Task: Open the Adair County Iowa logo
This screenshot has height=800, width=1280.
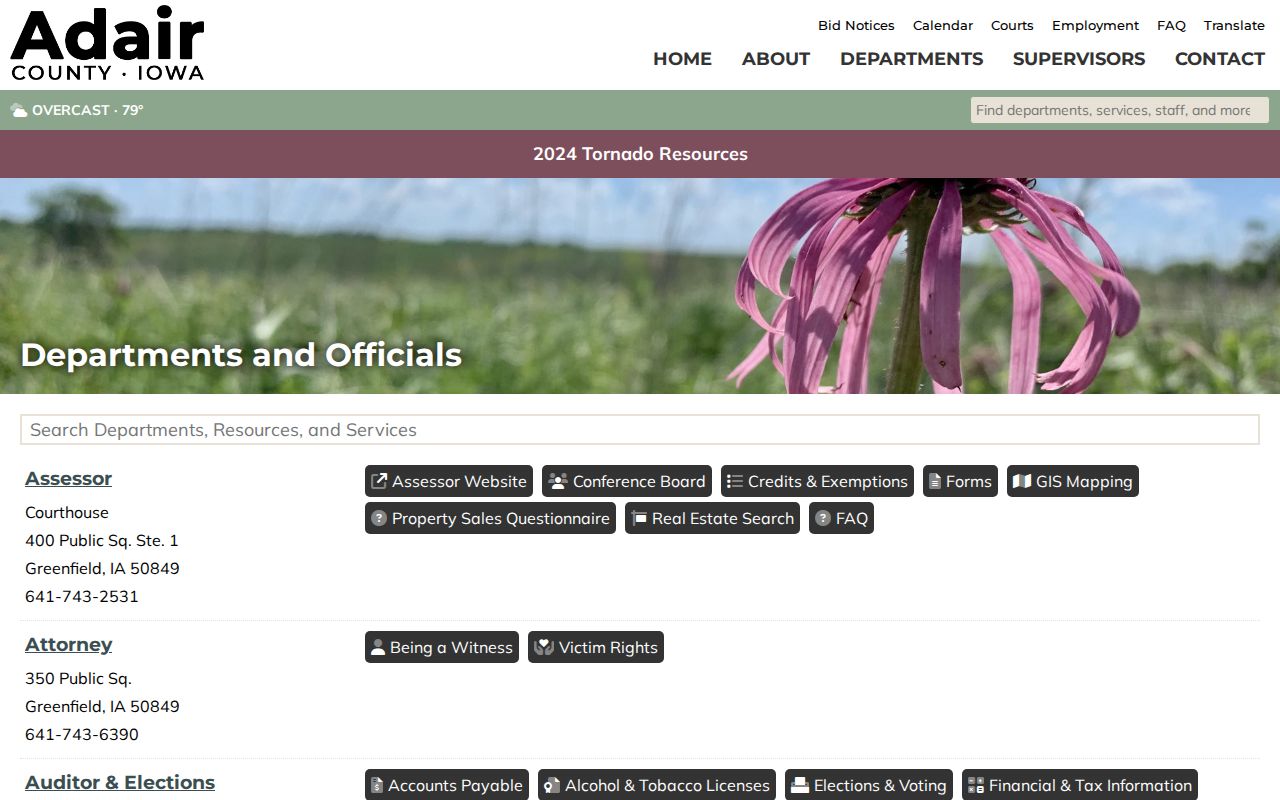Action: coord(107,45)
